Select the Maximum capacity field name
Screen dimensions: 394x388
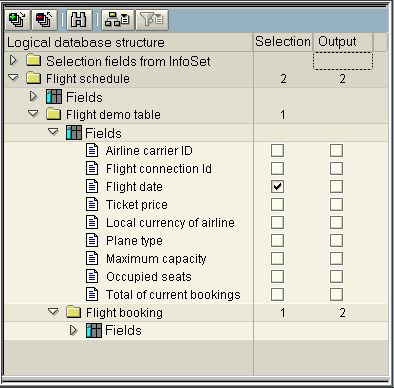(x=156, y=259)
